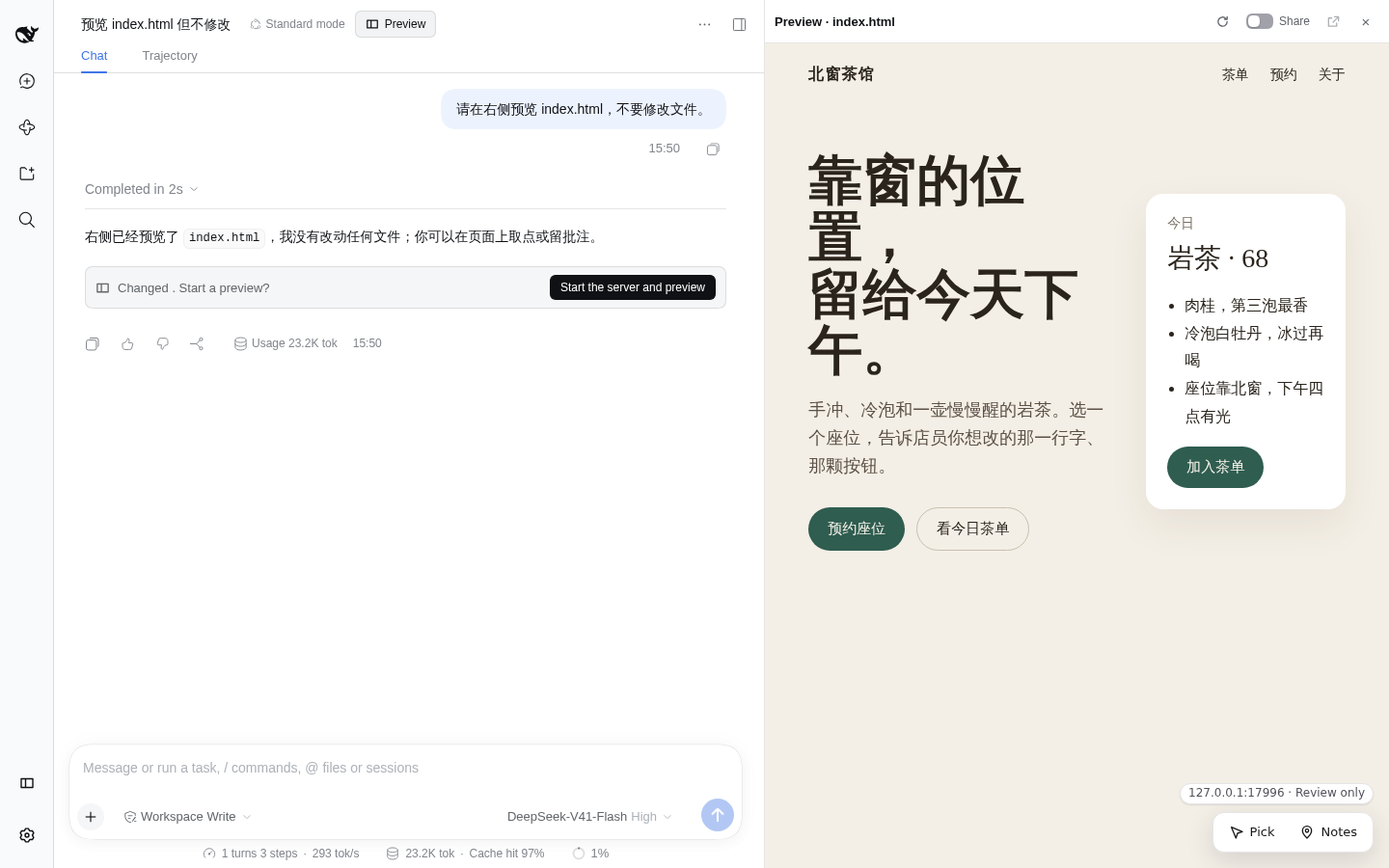Refresh the index.html preview
Screen dimensions: 1389x868
[x=1222, y=21]
